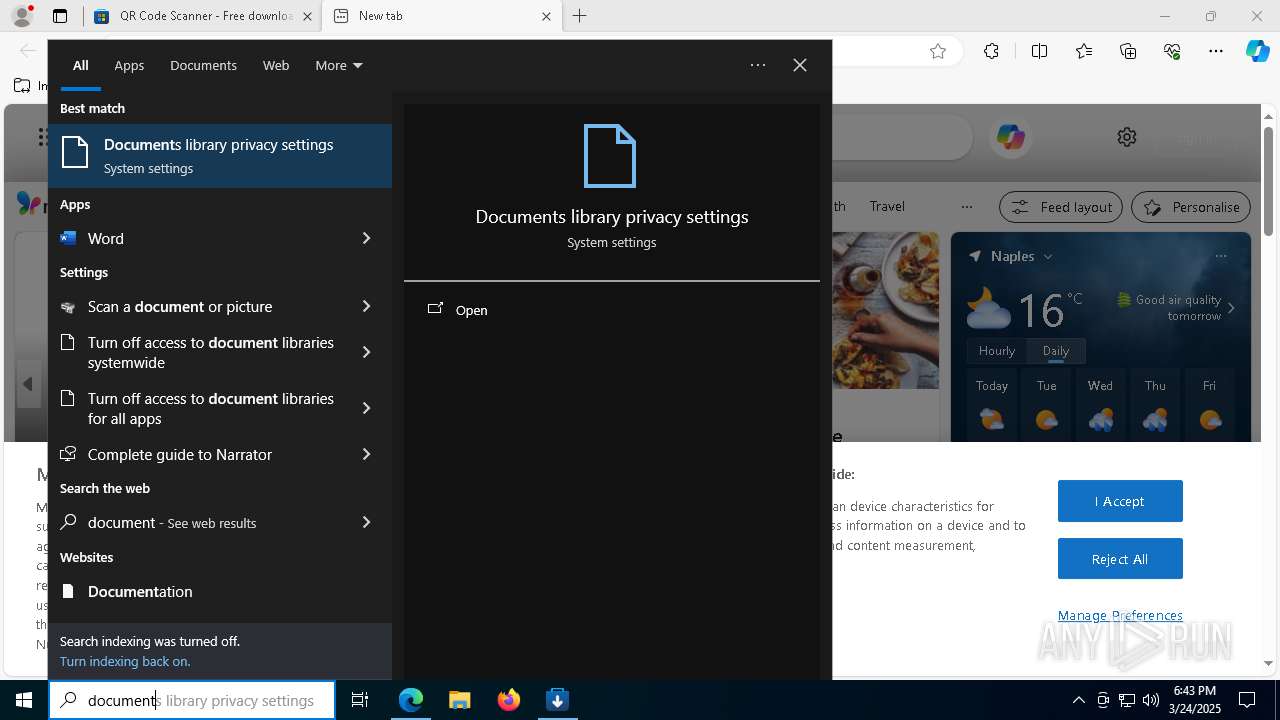Switch weather view to Daily
The width and height of the screenshot is (1280, 720).
pyautogui.click(x=1056, y=351)
